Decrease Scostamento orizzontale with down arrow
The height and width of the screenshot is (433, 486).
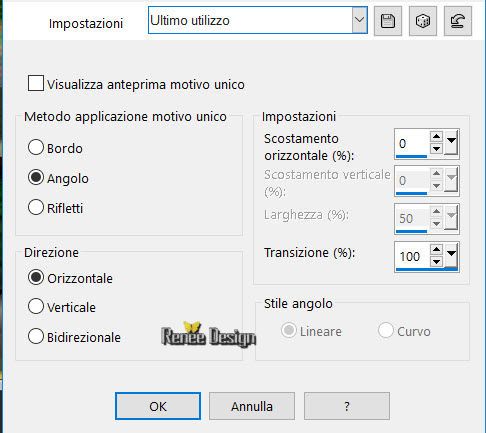(436, 149)
